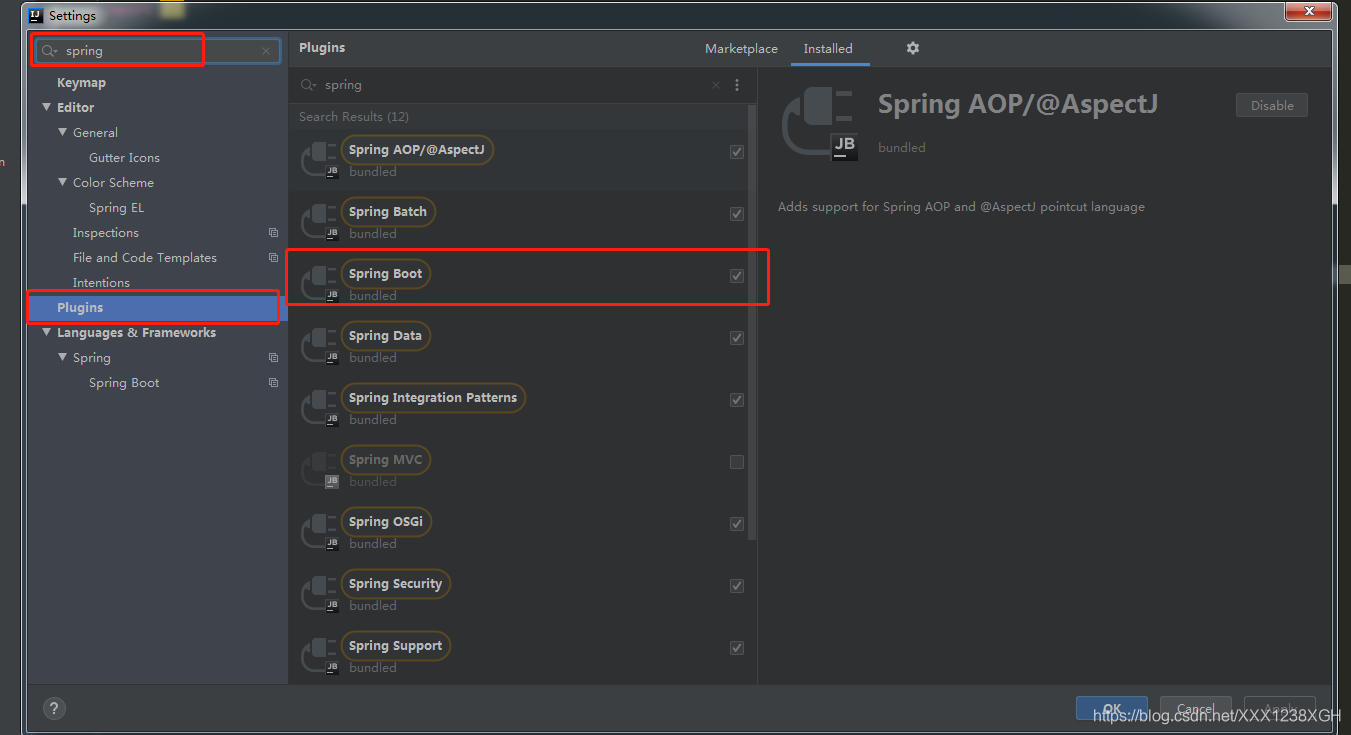Click the large plugin logo in details pane

coord(820,124)
